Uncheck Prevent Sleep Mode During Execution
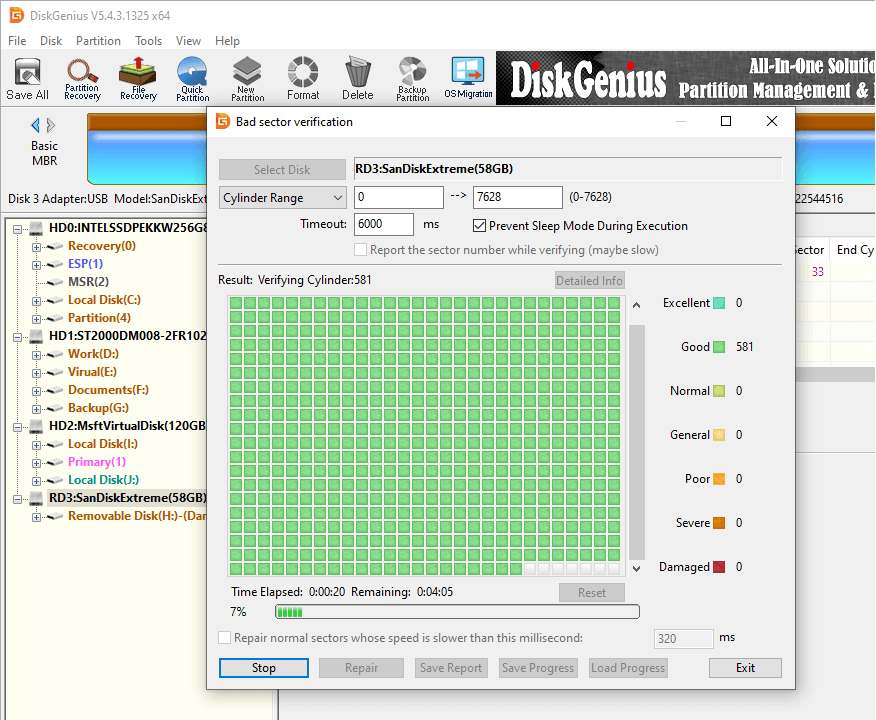 (x=480, y=226)
